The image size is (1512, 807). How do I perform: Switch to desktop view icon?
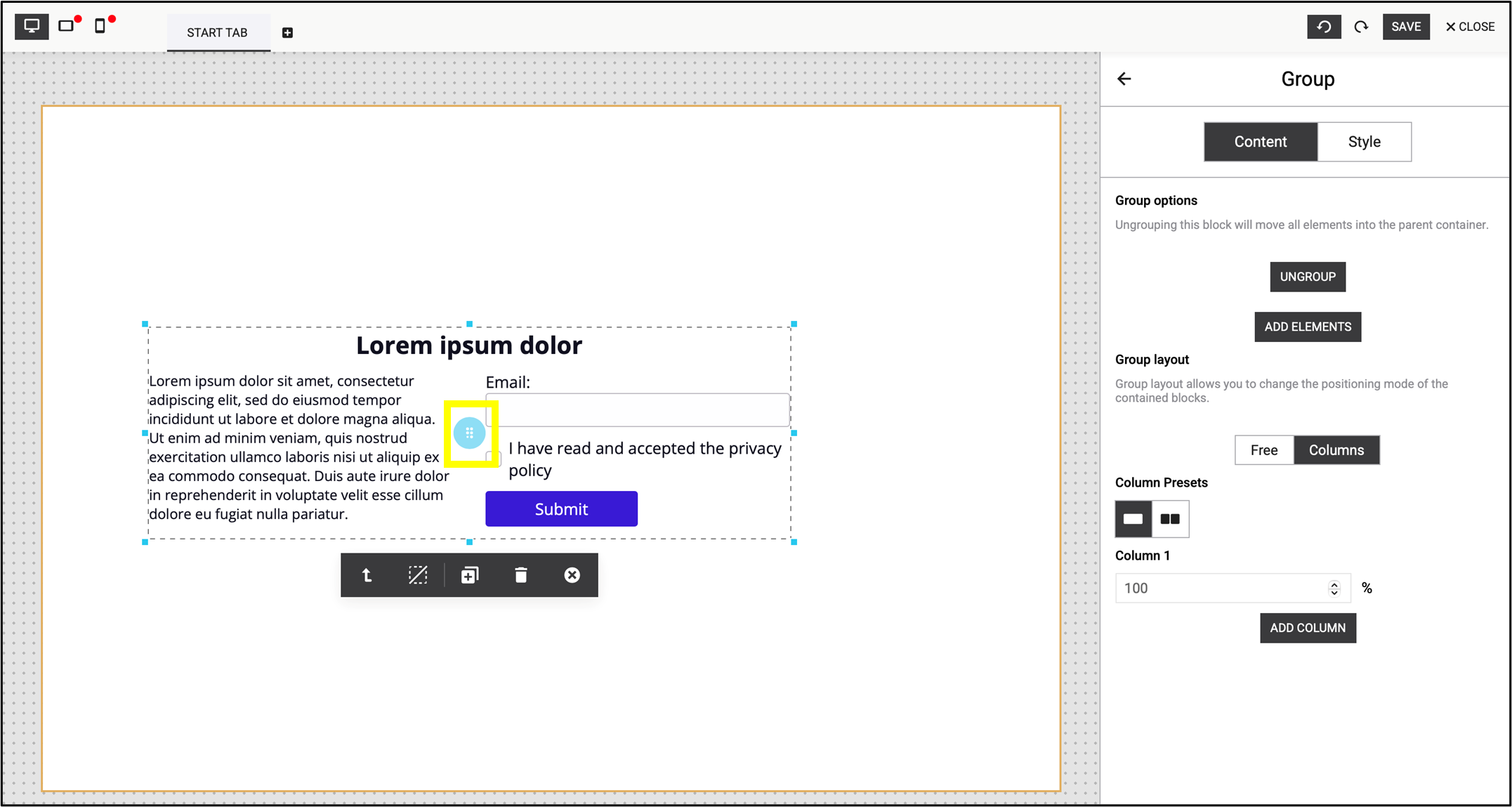[32, 27]
